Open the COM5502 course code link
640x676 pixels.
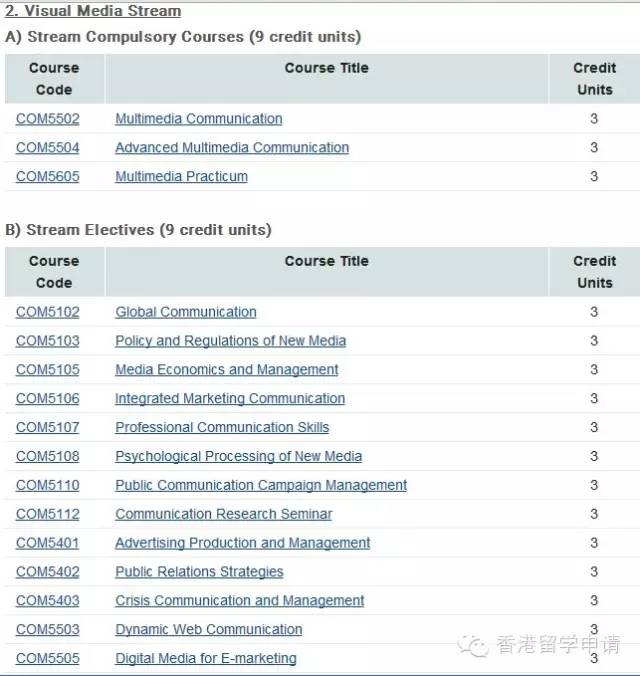coord(47,119)
